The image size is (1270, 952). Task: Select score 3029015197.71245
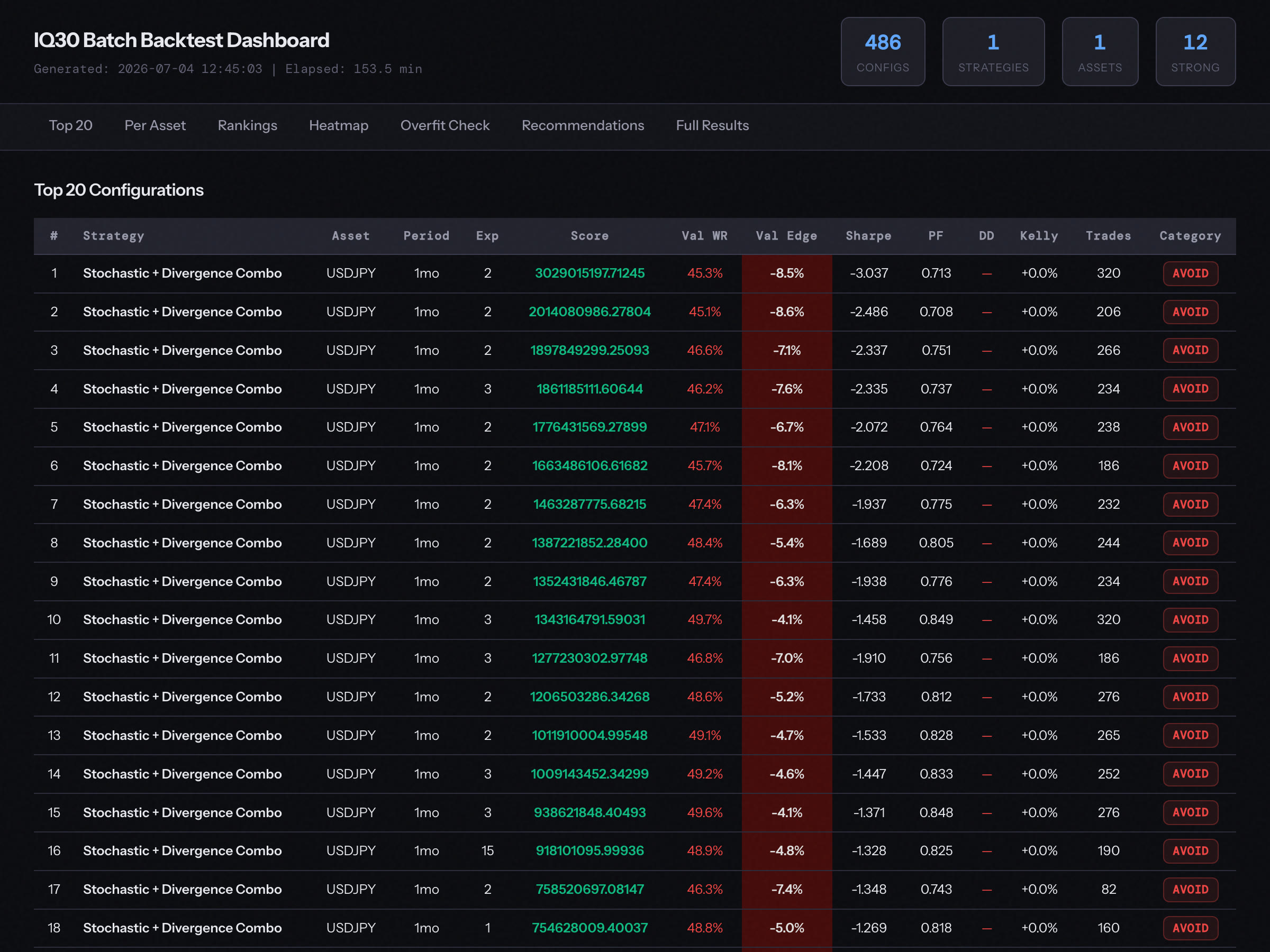click(589, 274)
